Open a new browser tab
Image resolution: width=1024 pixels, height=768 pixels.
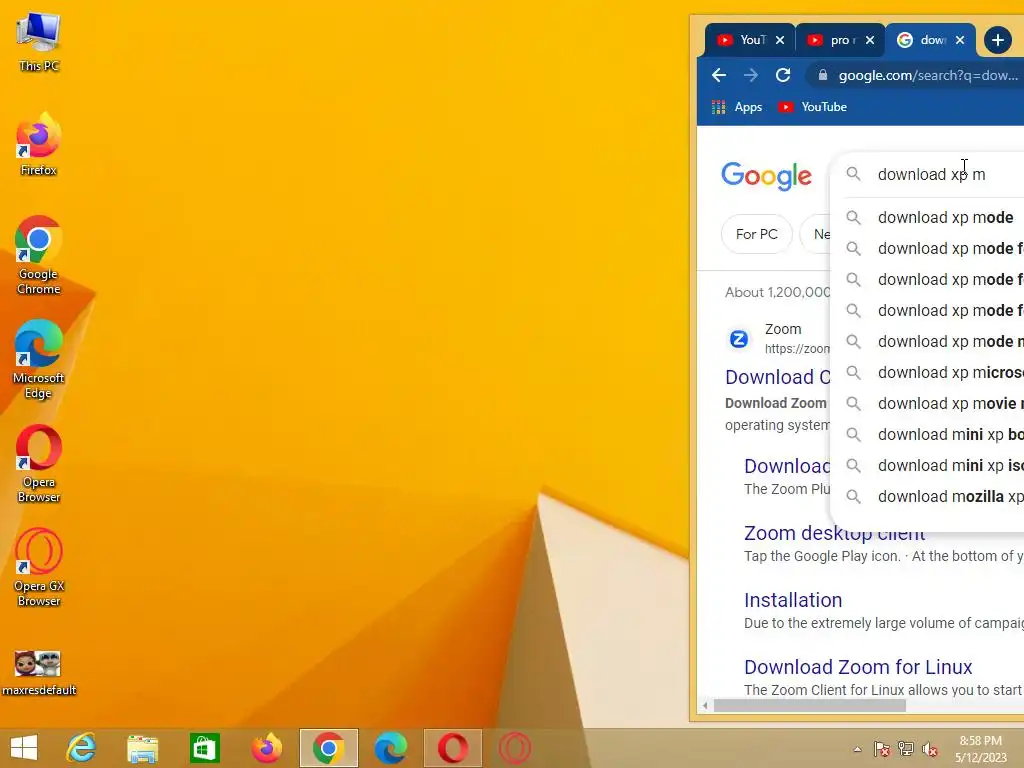(x=998, y=40)
